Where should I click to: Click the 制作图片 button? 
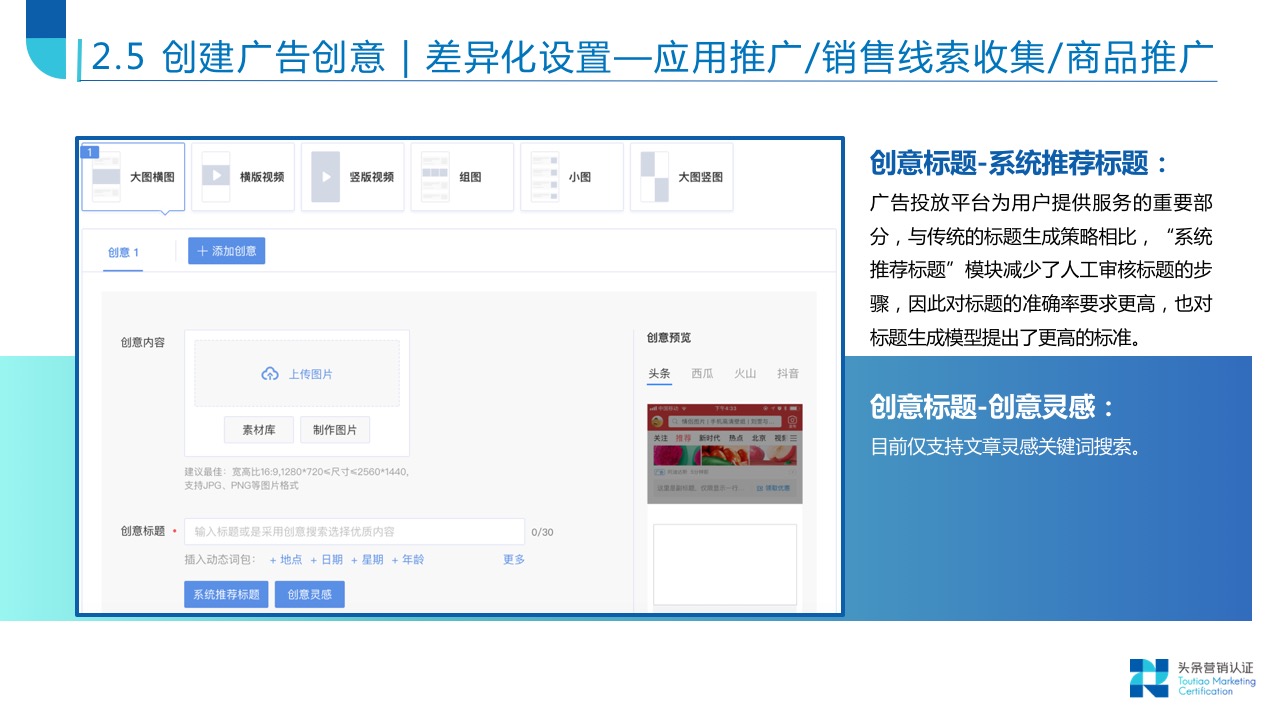pos(335,430)
